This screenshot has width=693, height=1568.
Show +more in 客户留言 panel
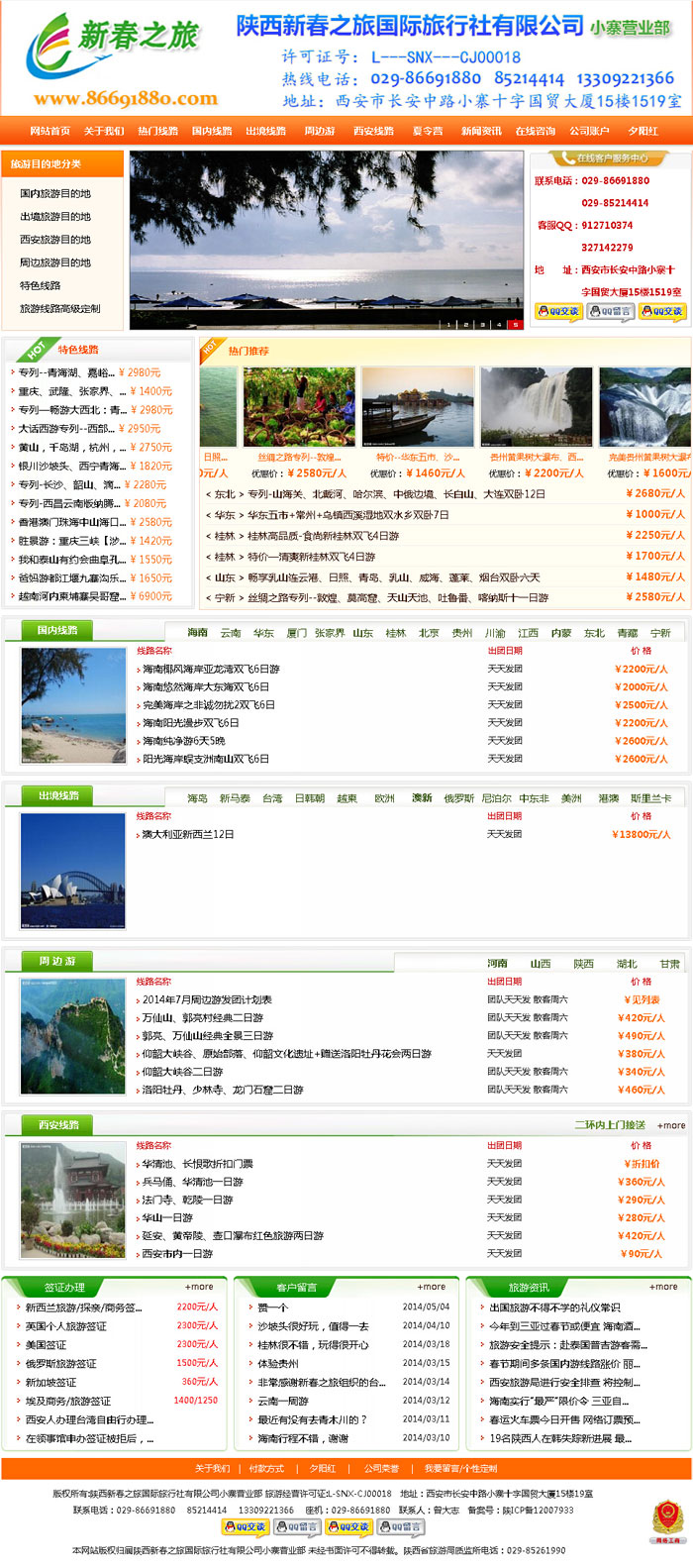coord(431,1287)
